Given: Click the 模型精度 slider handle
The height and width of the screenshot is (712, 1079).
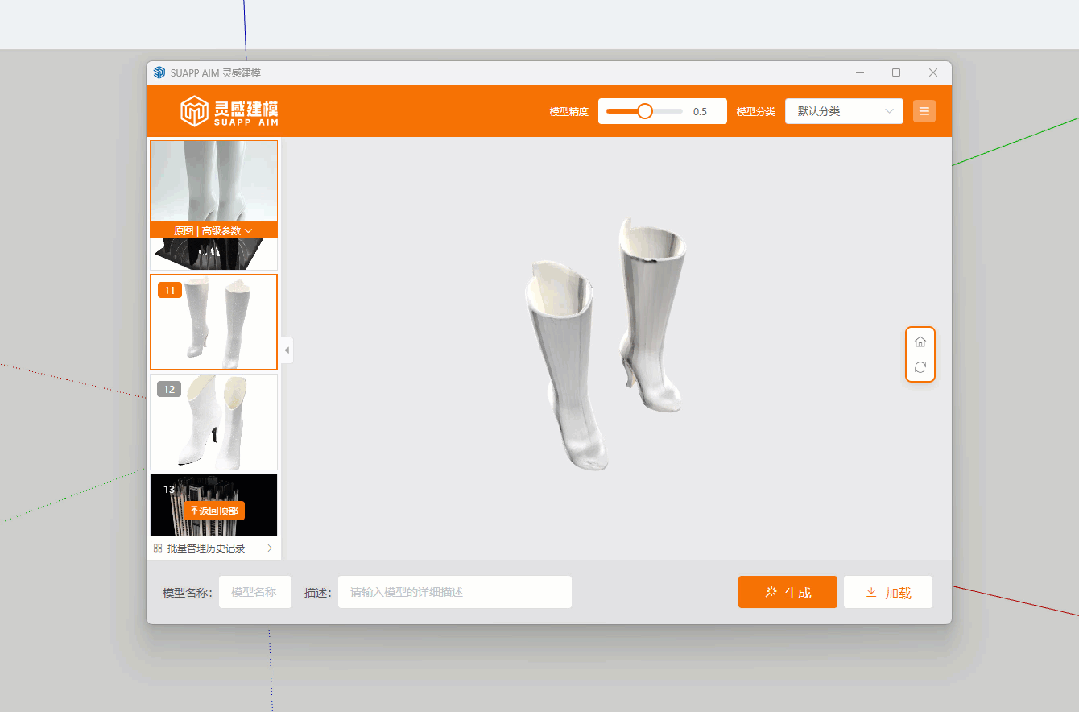Looking at the screenshot, I should [645, 111].
